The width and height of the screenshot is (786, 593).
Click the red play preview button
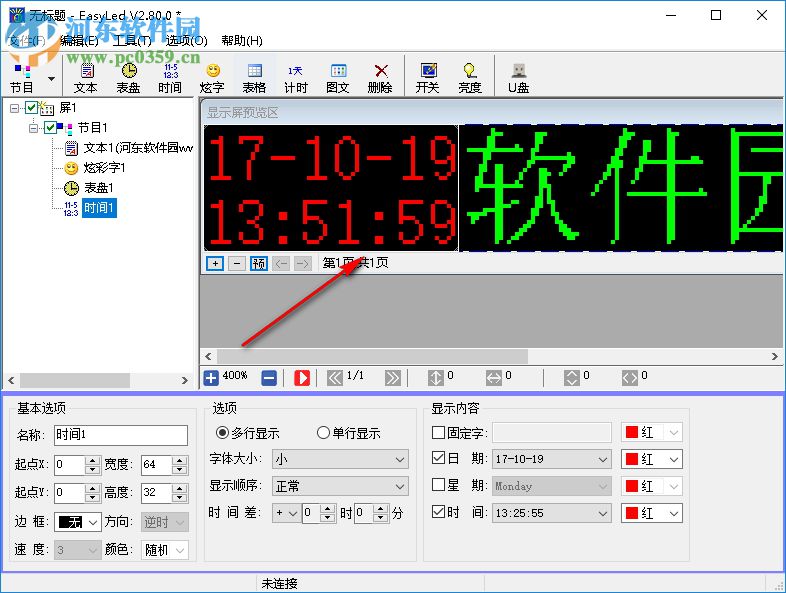[302, 377]
